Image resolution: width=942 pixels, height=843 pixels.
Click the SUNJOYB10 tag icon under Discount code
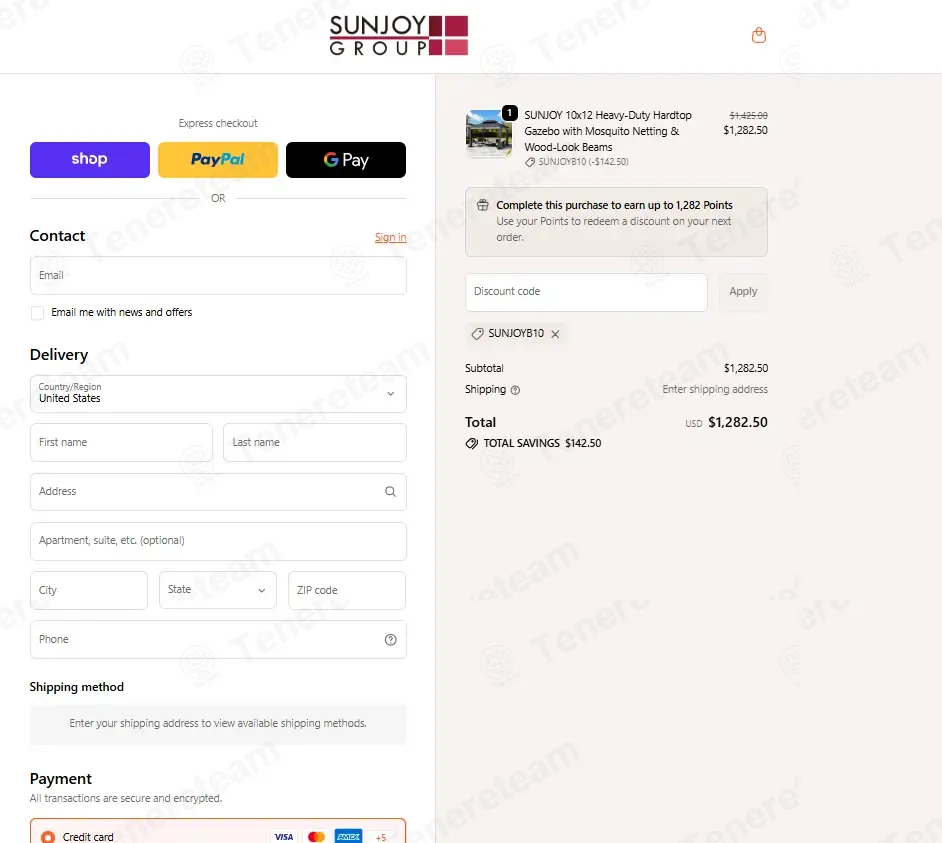click(478, 333)
